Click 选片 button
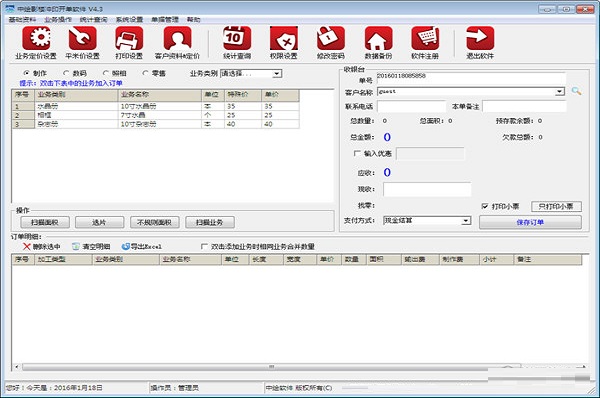This screenshot has width=600, height=398. pos(99,222)
